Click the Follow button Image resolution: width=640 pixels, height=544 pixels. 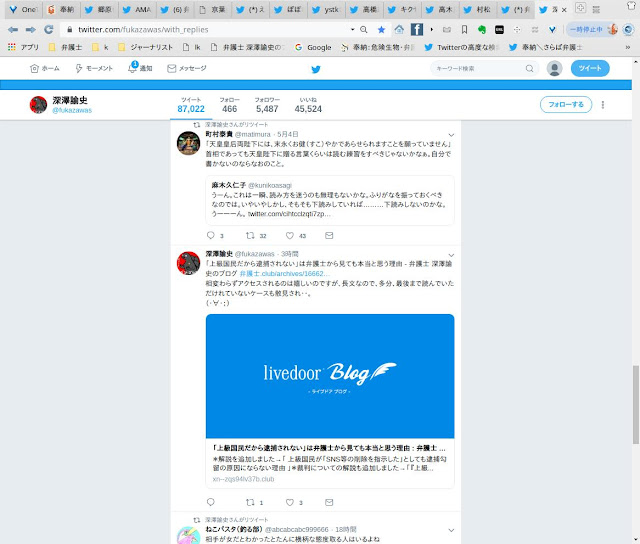566,105
